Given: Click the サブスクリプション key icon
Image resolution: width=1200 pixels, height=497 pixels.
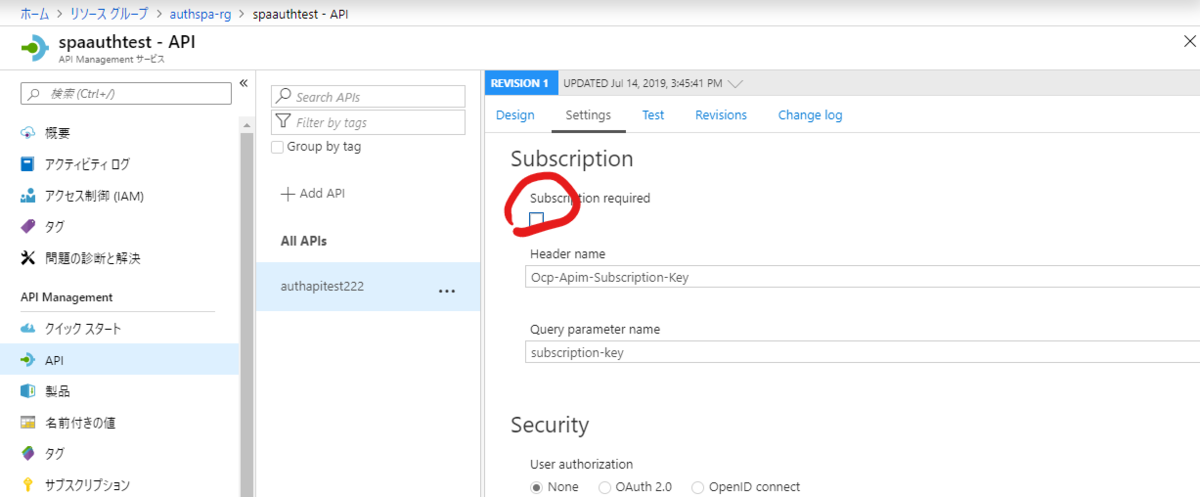Looking at the screenshot, I should pos(29,485).
